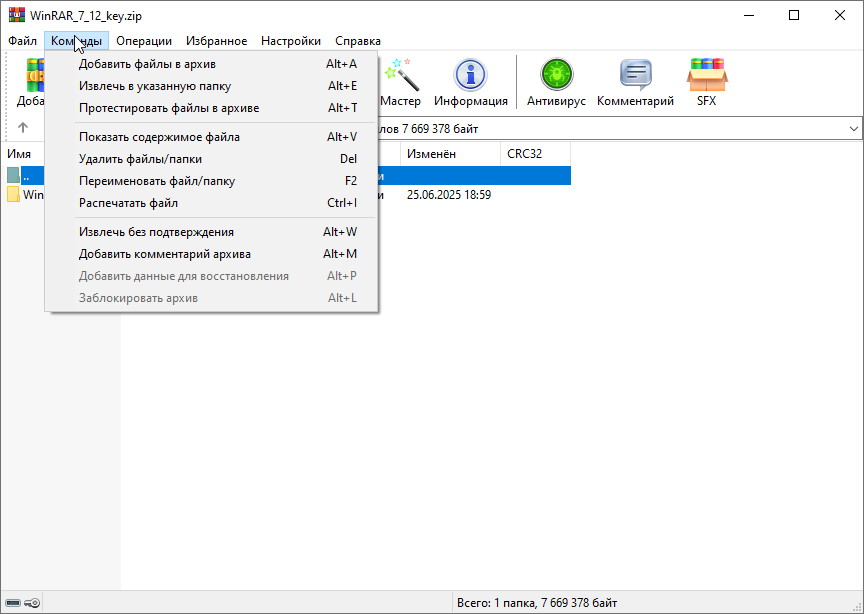Open the Настройки menu

click(x=291, y=41)
